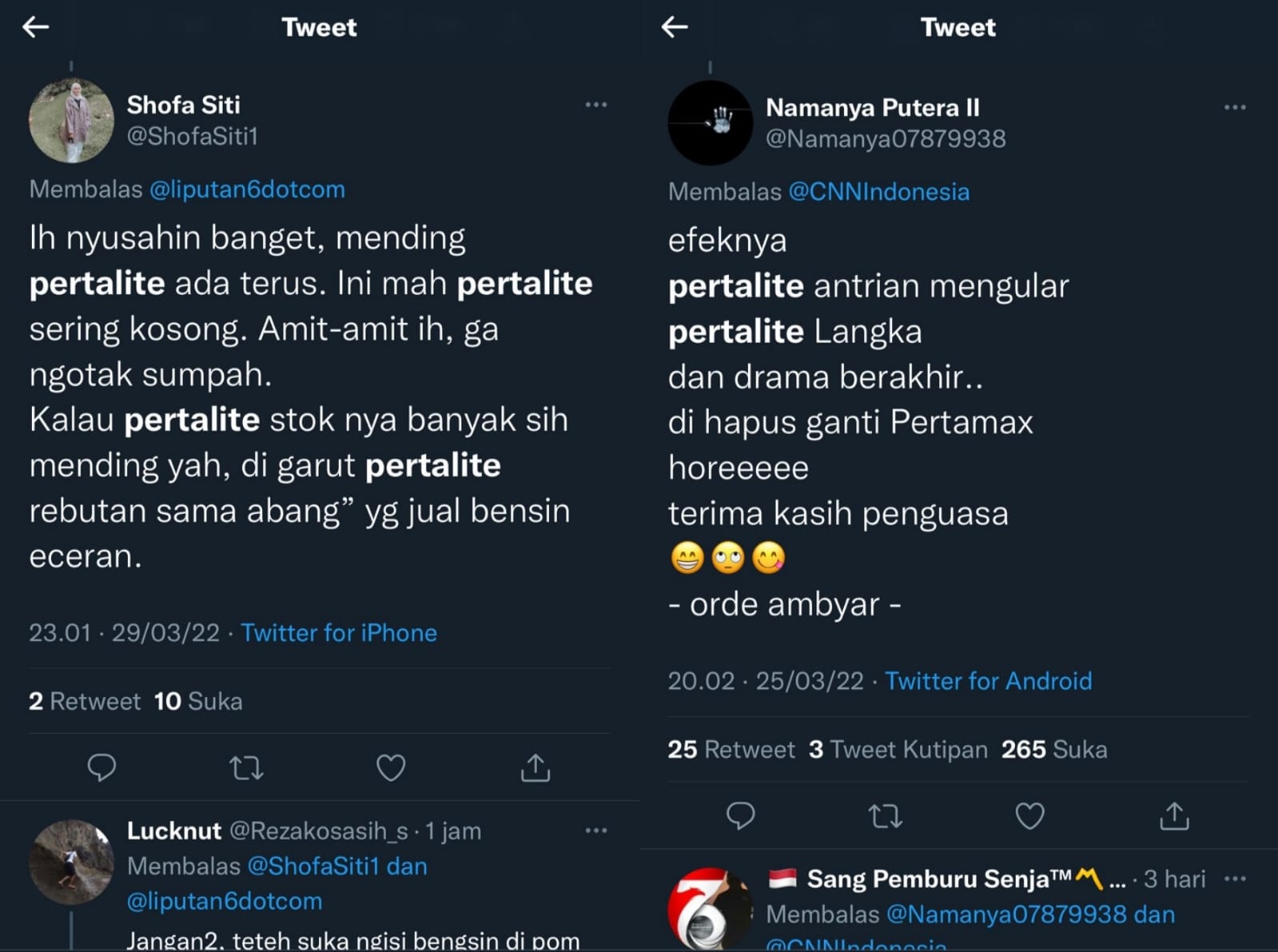
Task: Open more options on Lucknut's reply
Action: click(x=596, y=831)
